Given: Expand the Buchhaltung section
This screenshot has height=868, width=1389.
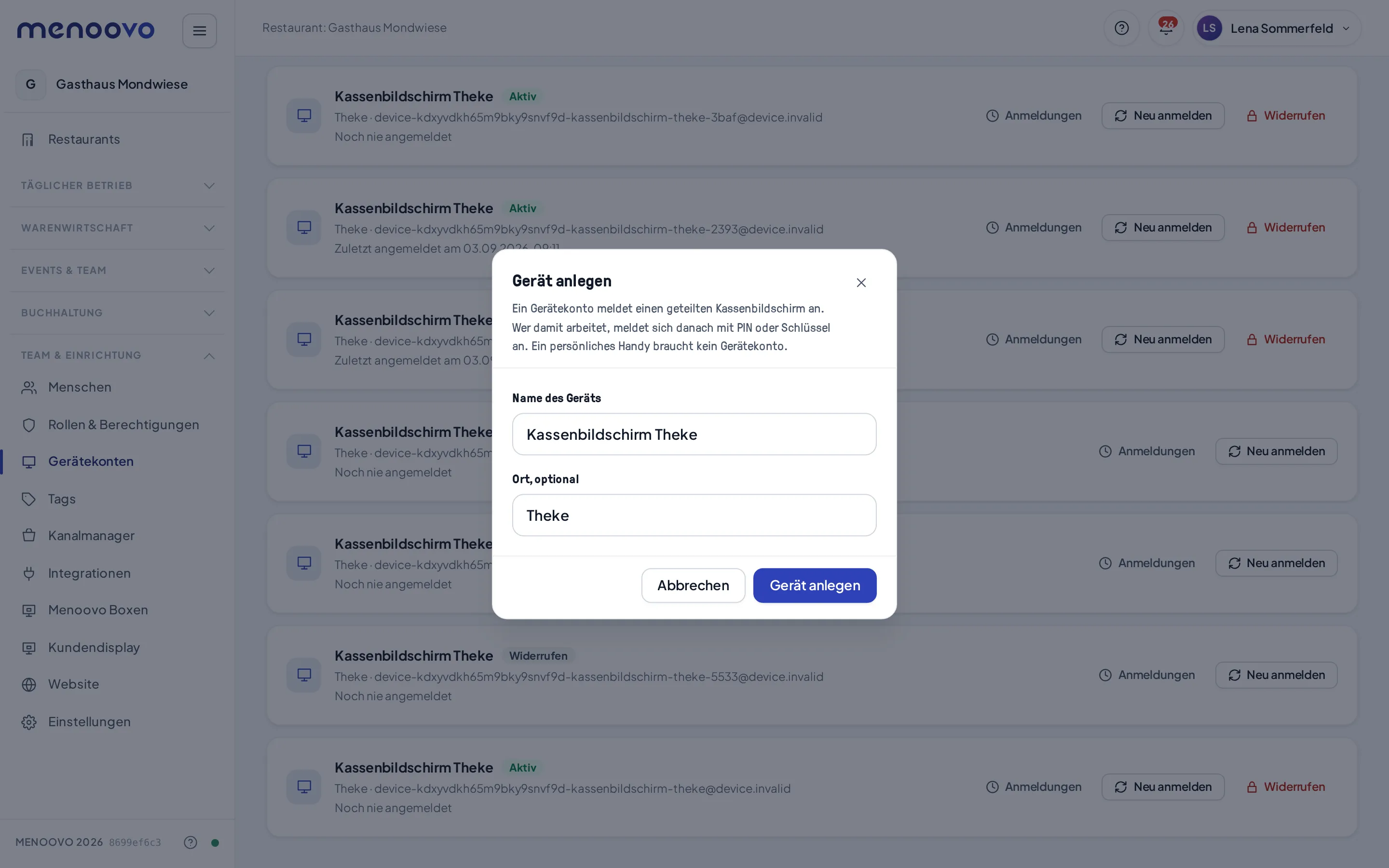Looking at the screenshot, I should [x=117, y=313].
